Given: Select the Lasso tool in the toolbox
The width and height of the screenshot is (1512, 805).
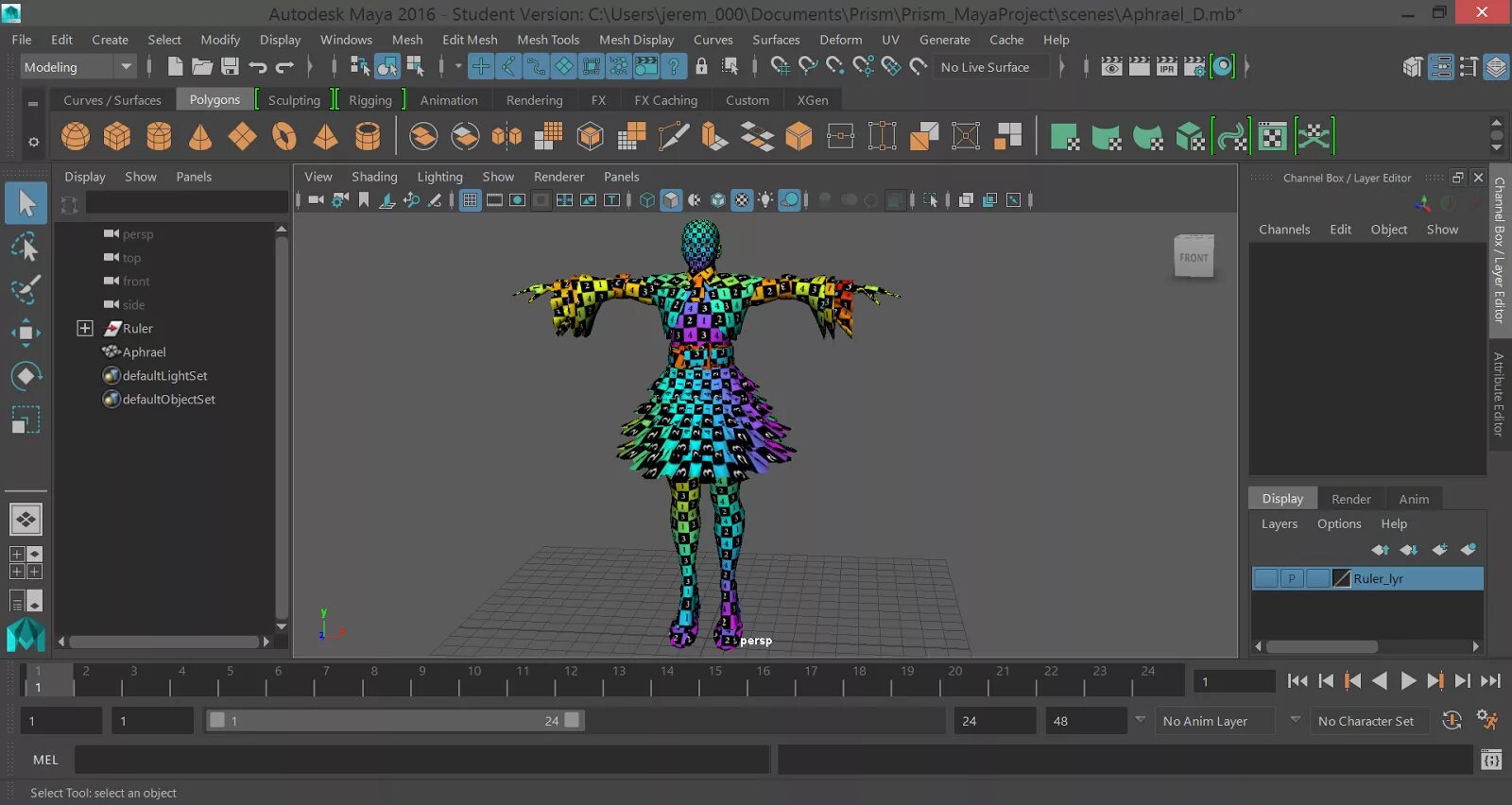Looking at the screenshot, I should [x=26, y=248].
